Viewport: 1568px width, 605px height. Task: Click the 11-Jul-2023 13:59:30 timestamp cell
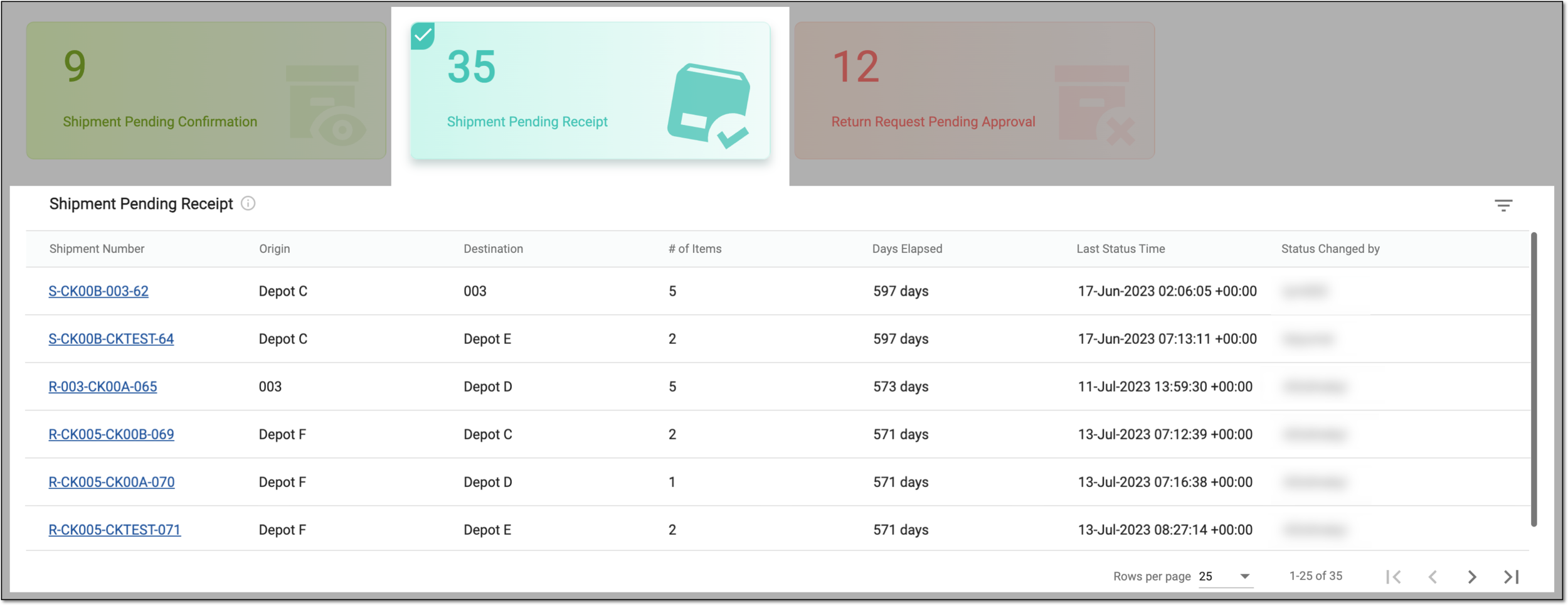1165,387
